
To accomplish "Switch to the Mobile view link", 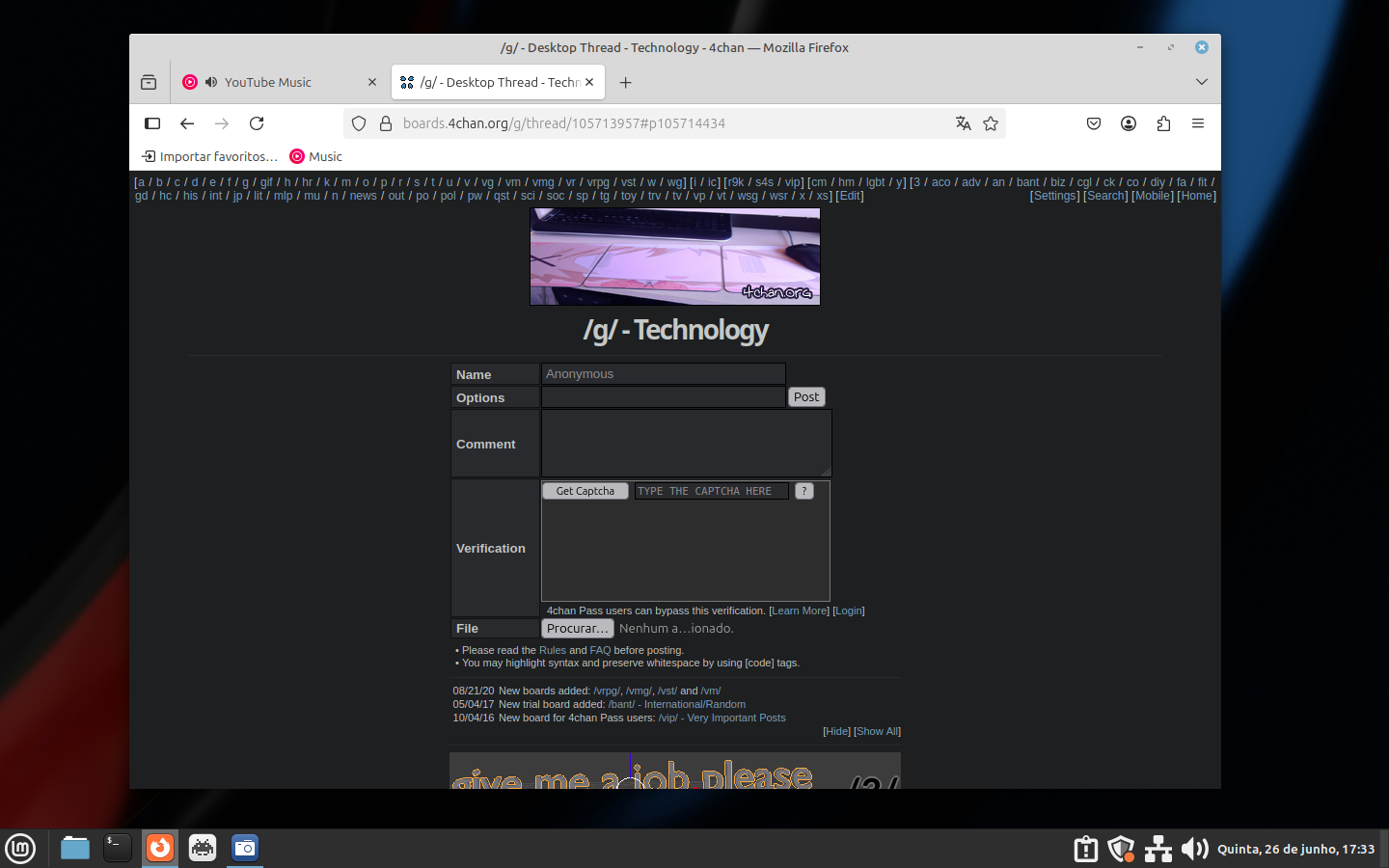I will (x=1153, y=196).
